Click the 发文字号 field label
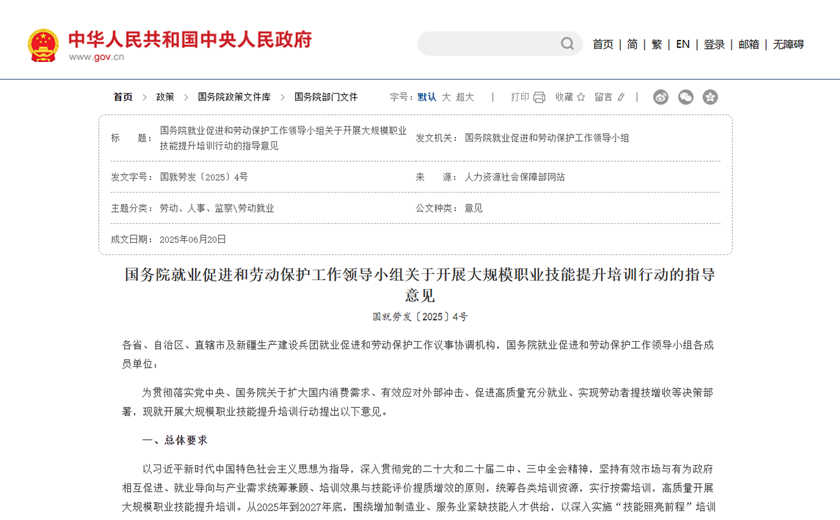This screenshot has width=840, height=520. coord(132,177)
